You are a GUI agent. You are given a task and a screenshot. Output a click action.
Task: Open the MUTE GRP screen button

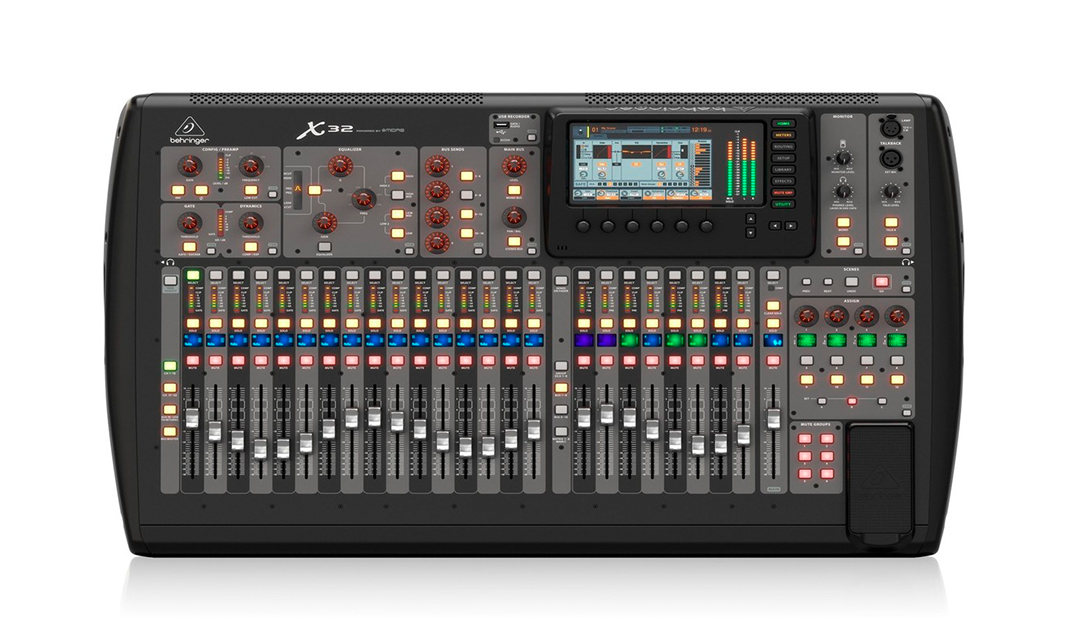(783, 193)
